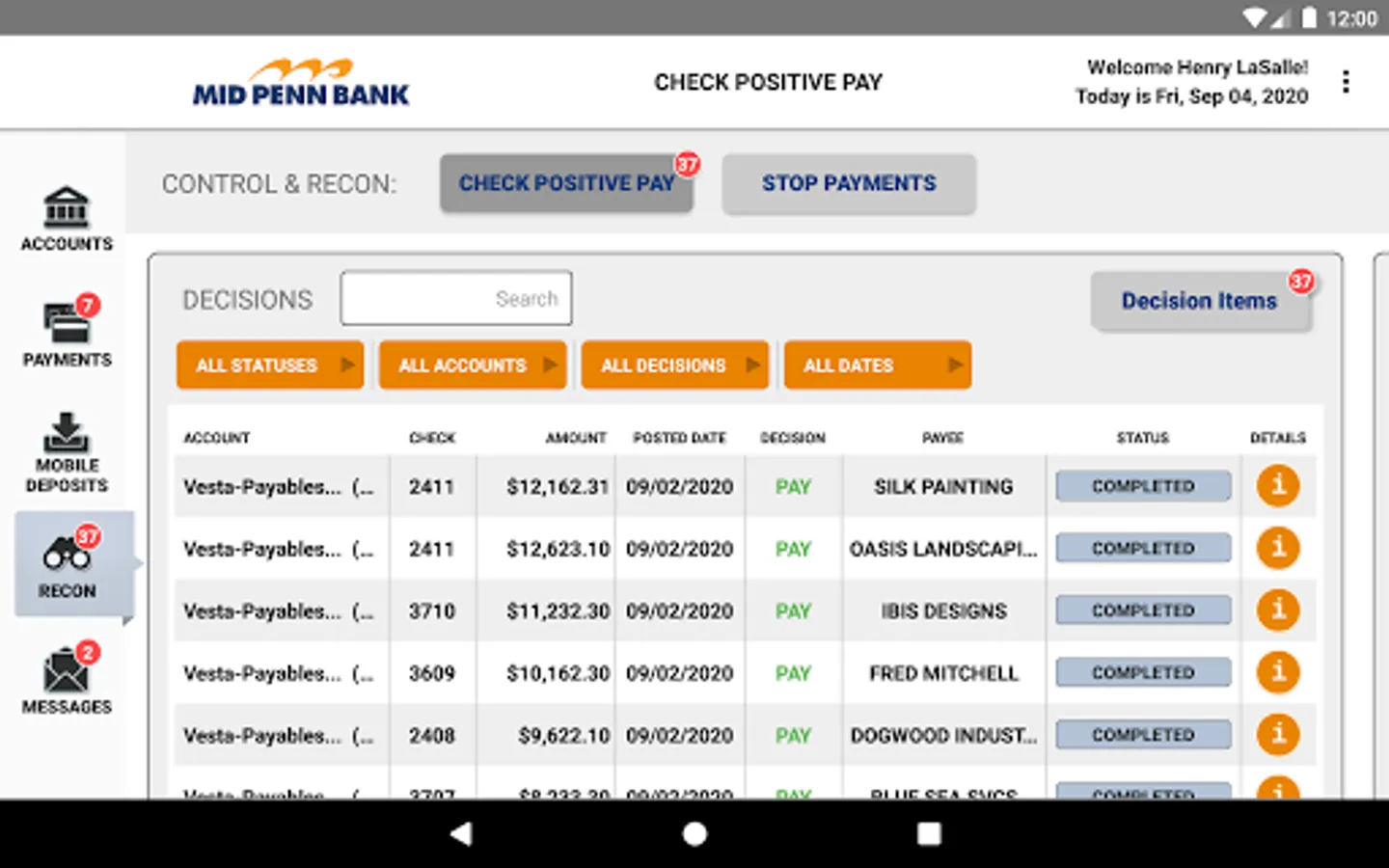
Task: View details for DOGWOOD INDUST check
Action: tap(1278, 734)
